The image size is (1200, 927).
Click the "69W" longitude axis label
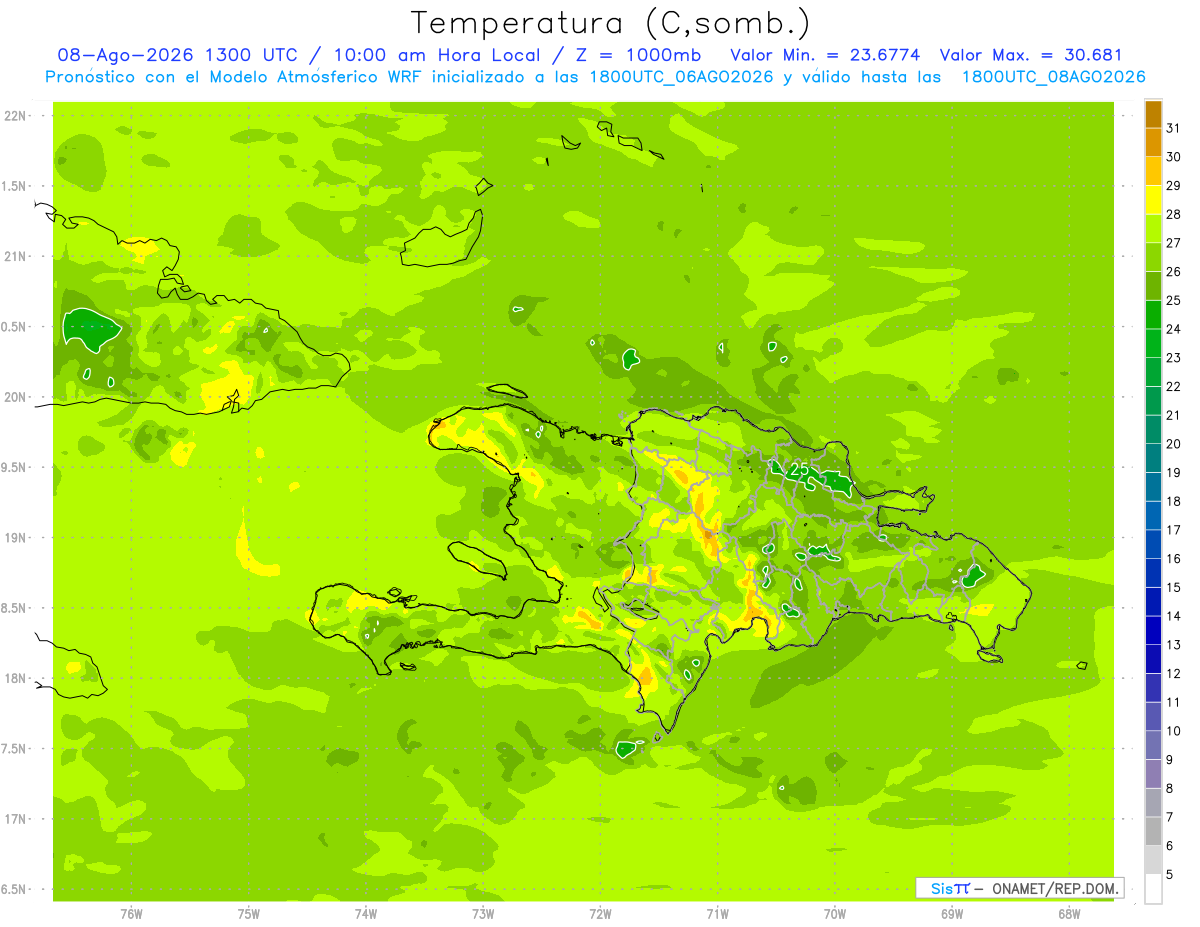pyautogui.click(x=952, y=914)
